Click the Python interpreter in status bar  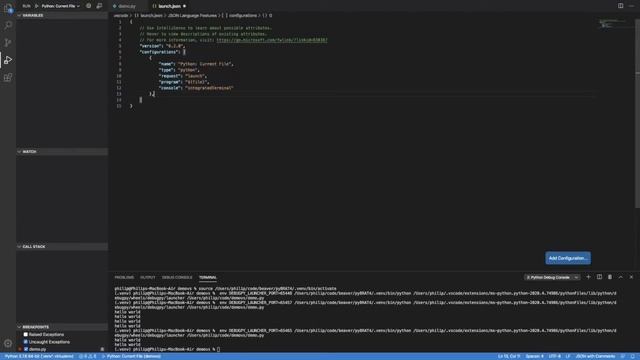click(x=39, y=356)
